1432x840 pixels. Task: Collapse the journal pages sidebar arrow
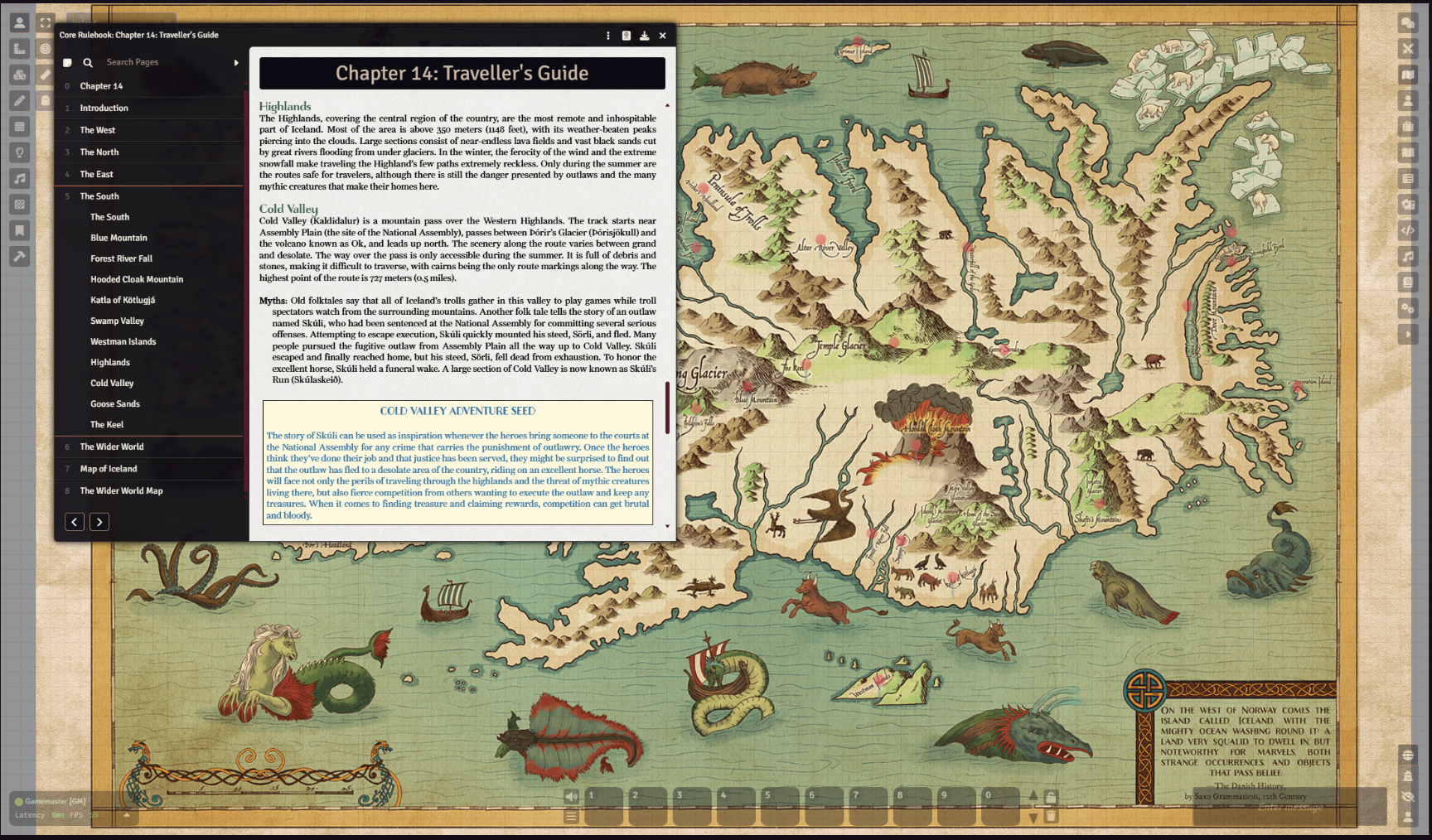(x=236, y=62)
